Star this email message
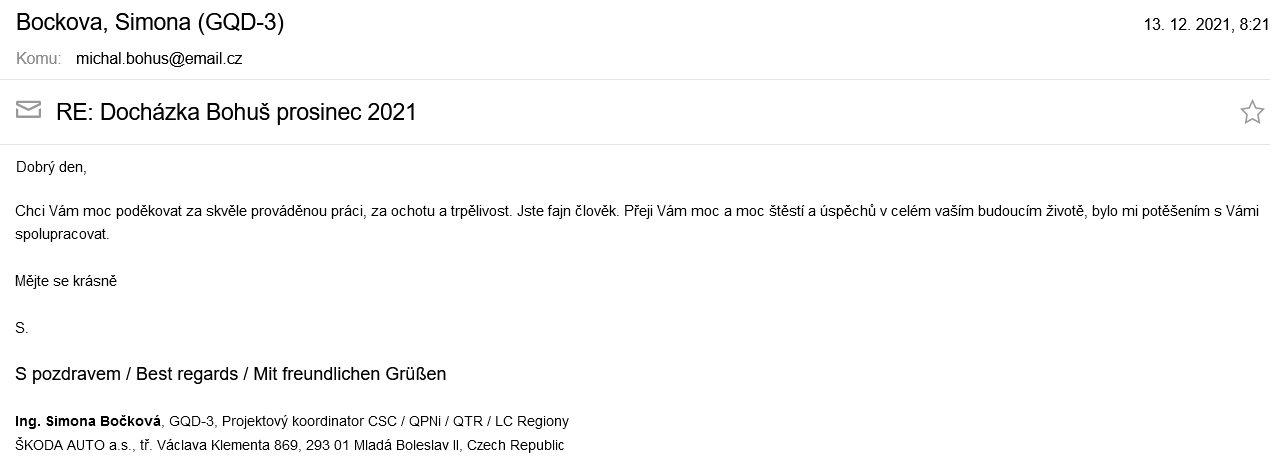The image size is (1286, 467). click(1252, 112)
